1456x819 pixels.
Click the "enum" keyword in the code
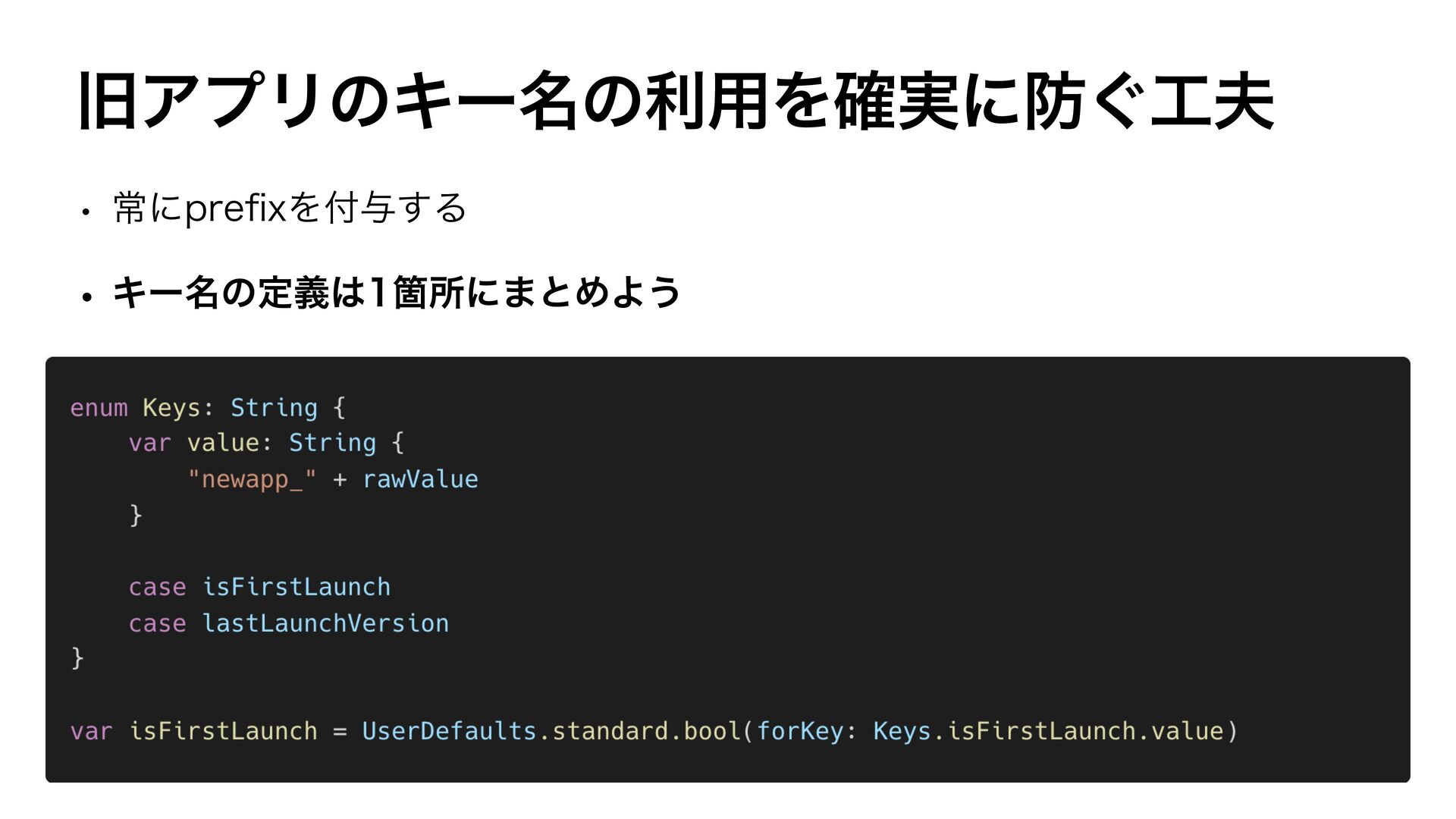[x=99, y=408]
